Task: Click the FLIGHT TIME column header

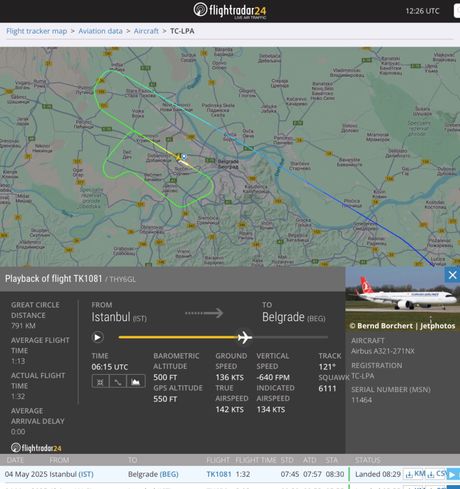Action: [256, 460]
